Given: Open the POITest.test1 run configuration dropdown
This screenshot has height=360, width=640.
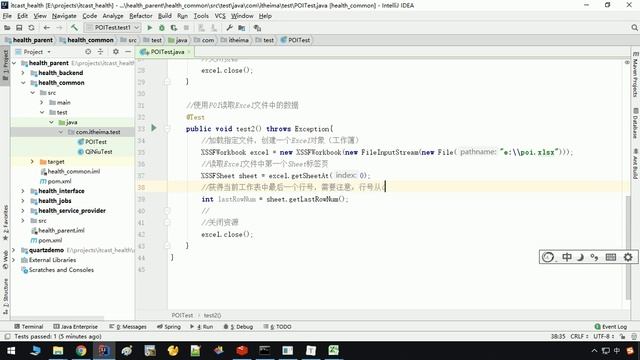Looking at the screenshot, I should click(112, 27).
